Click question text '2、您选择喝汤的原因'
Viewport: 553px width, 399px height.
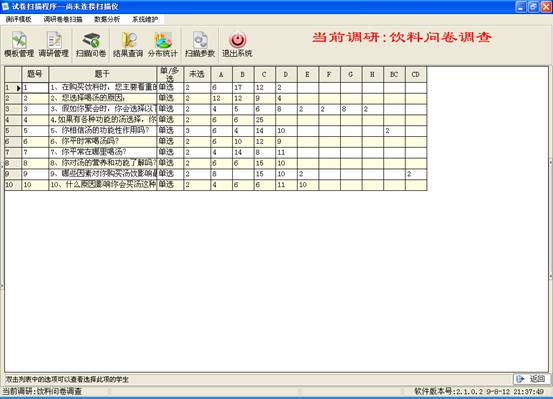[102, 98]
